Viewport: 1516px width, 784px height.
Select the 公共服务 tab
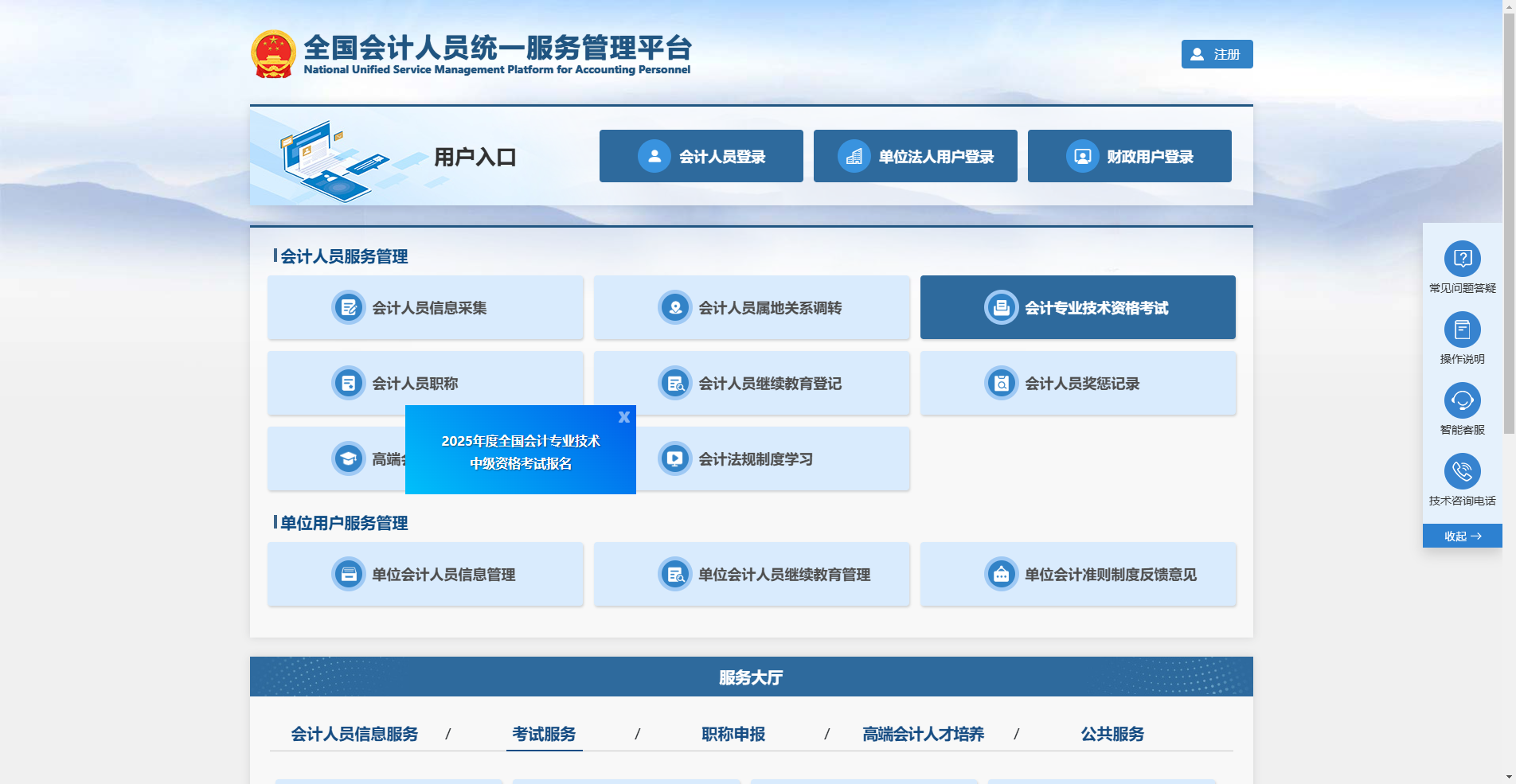[1112, 735]
